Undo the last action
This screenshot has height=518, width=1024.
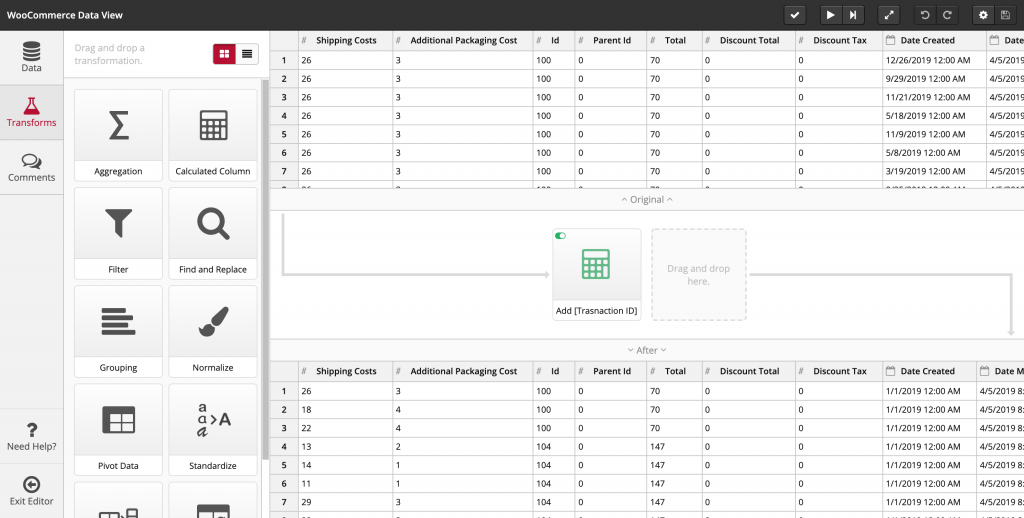coord(925,15)
